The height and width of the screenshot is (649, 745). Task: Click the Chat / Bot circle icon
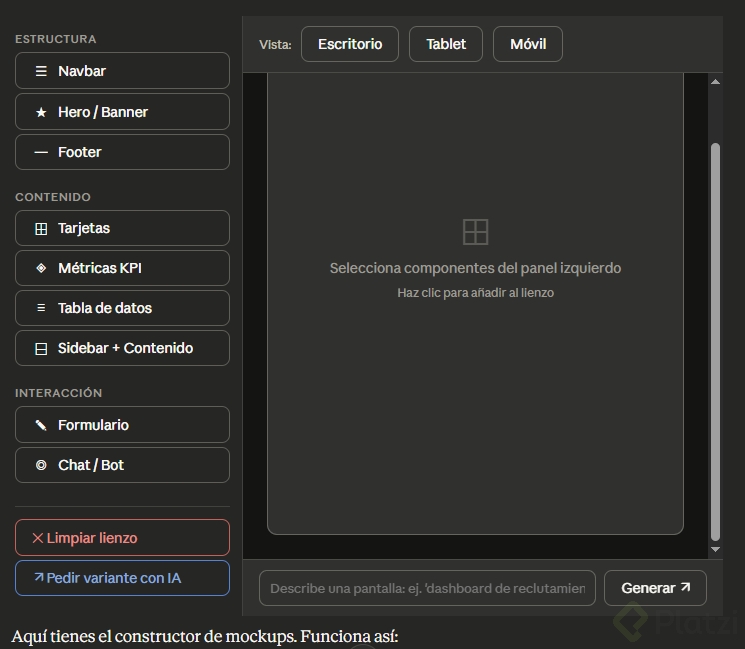41,465
